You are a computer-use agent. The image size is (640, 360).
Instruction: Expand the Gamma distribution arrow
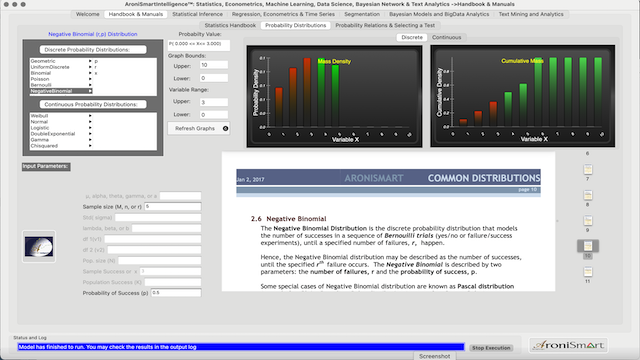90,140
